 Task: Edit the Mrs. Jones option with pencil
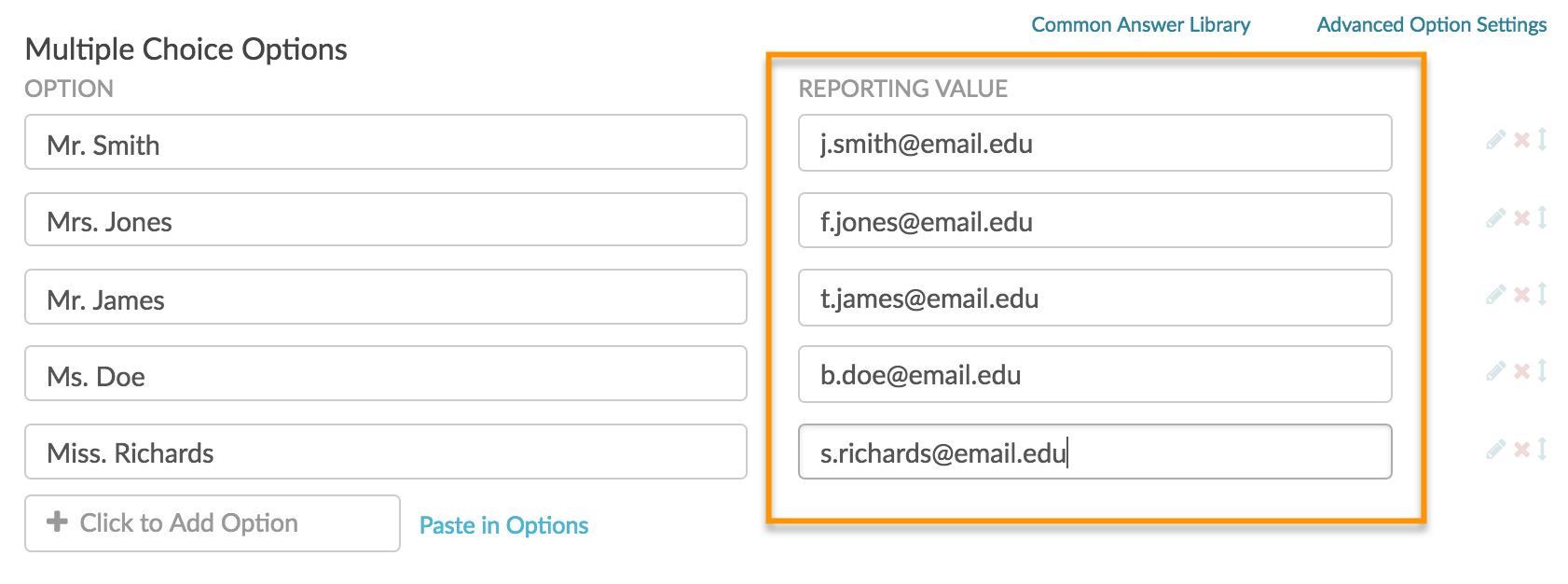pos(1495,218)
